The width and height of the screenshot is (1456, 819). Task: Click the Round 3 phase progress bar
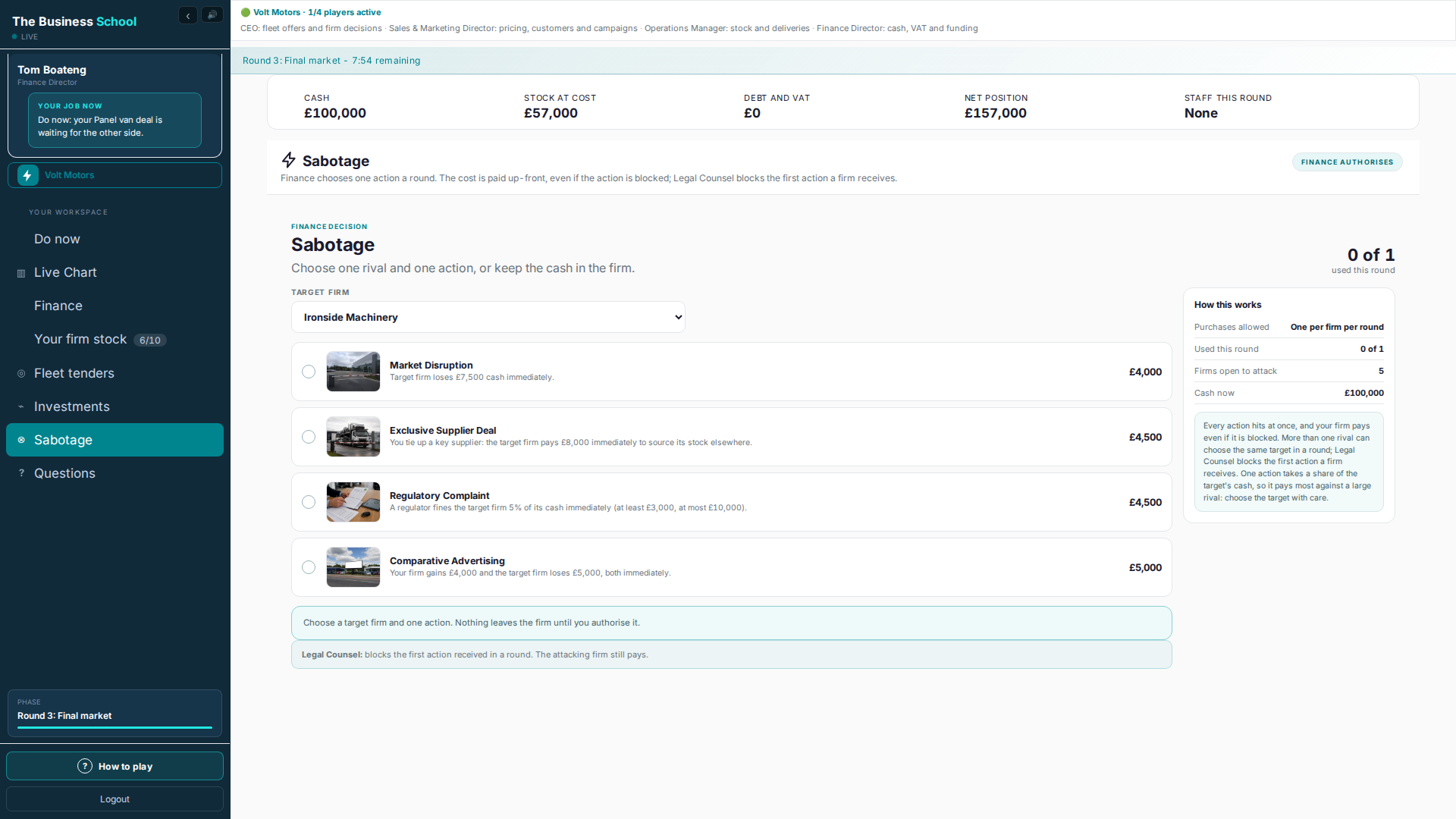coord(115,728)
